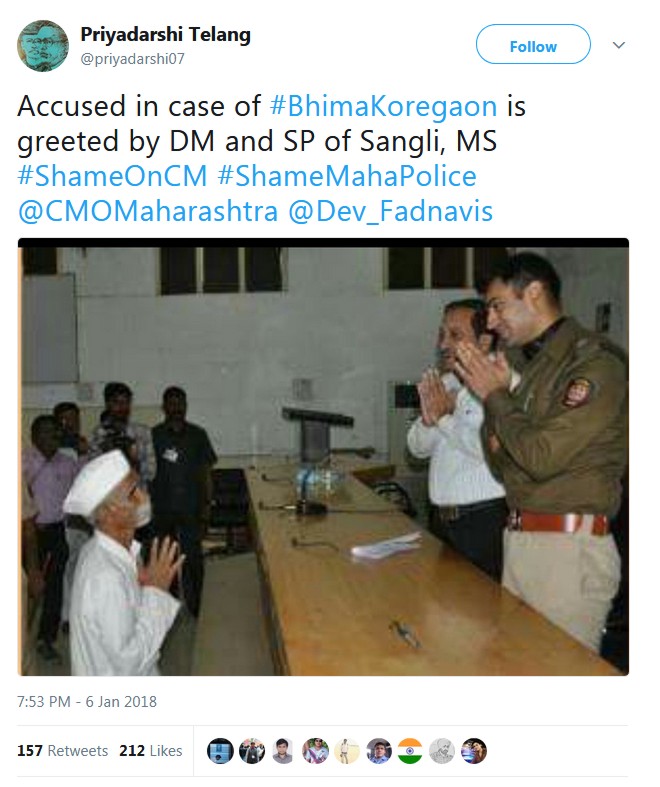Expand the tweet options chevron menu
The height and width of the screenshot is (787, 660).
(x=619, y=45)
